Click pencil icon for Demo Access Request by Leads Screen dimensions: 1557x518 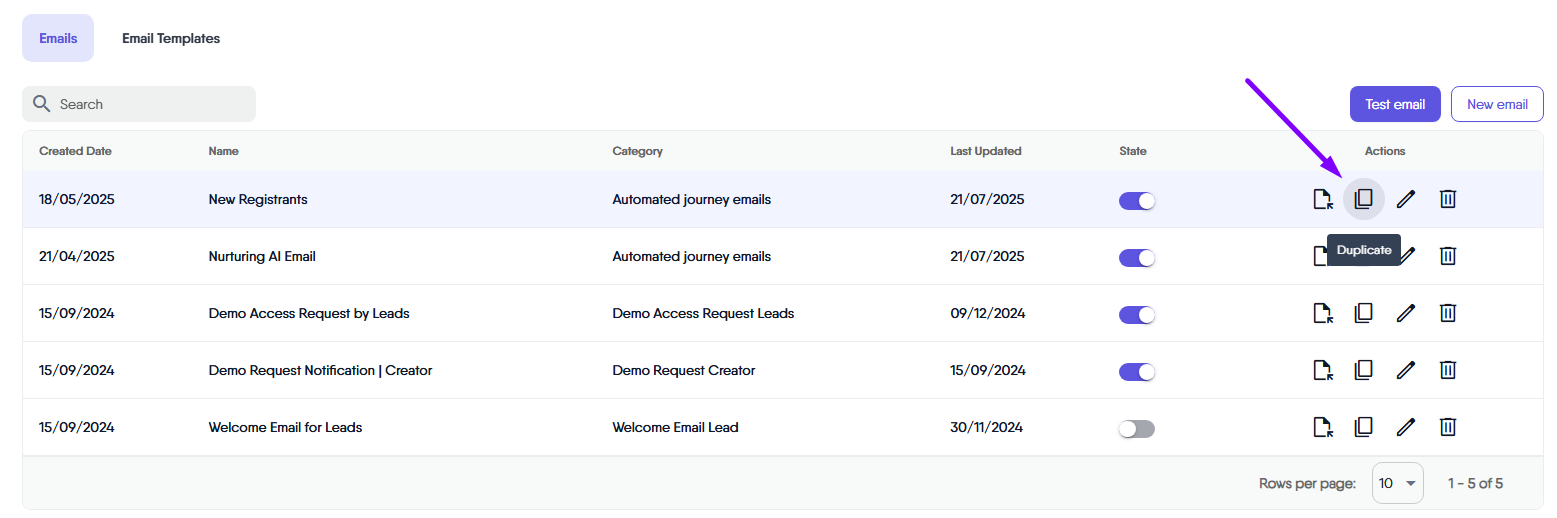click(1405, 313)
